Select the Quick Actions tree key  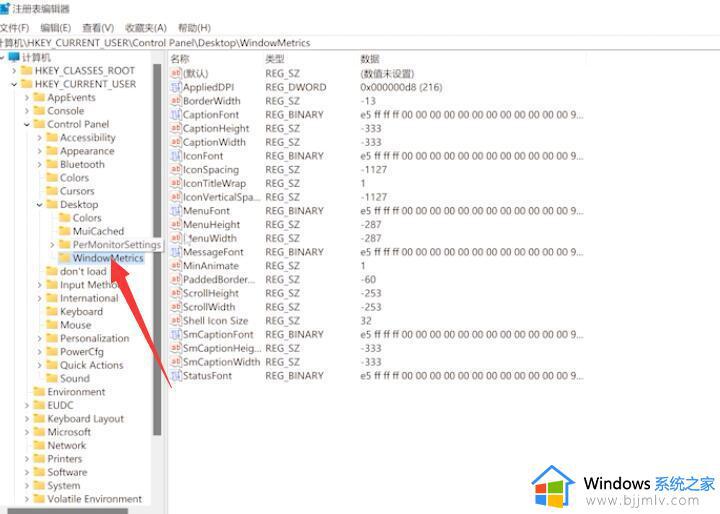point(92,365)
